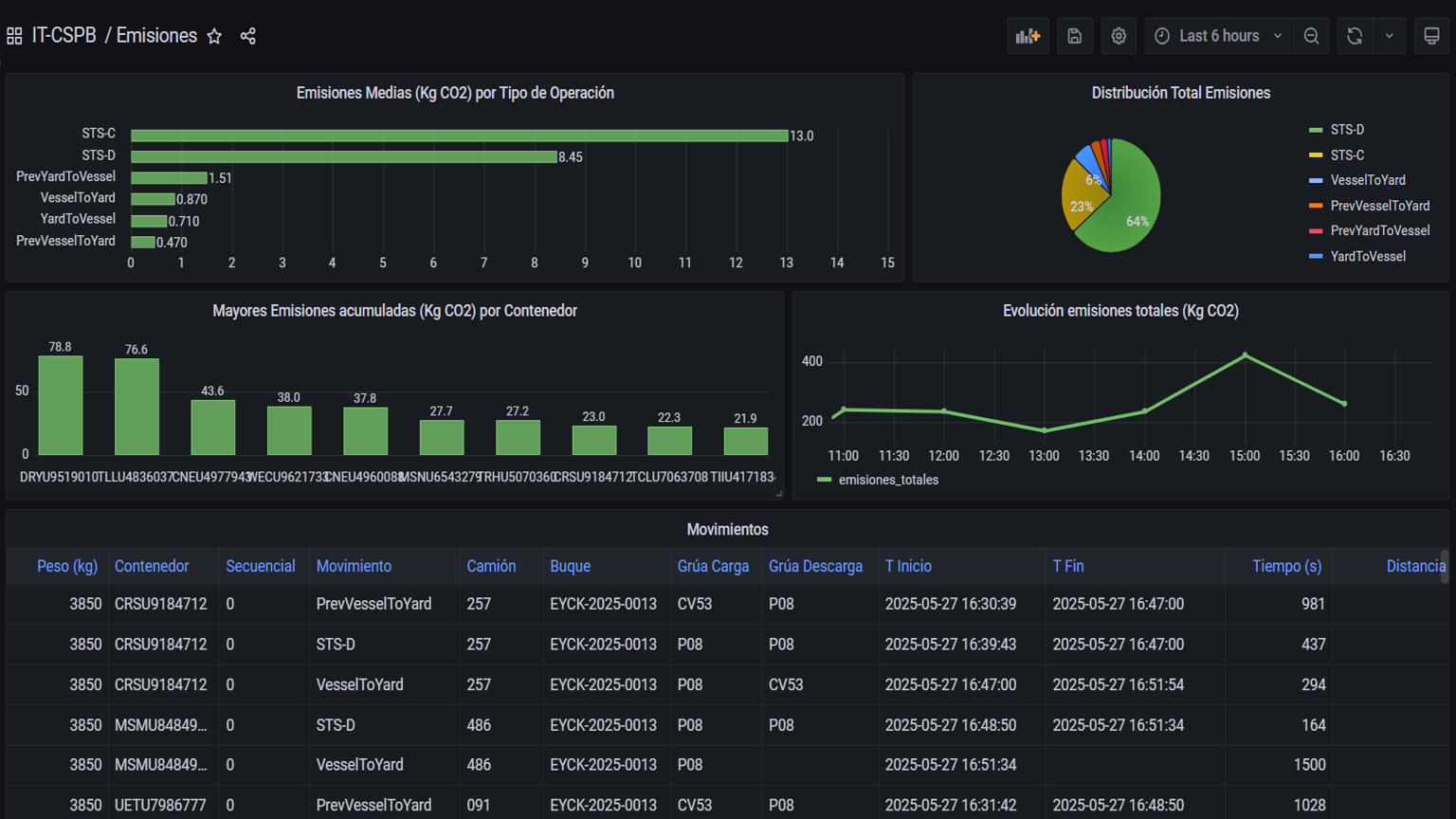The width and height of the screenshot is (1456, 819).
Task: Toggle STS-C series in pie legend
Action: (1347, 155)
